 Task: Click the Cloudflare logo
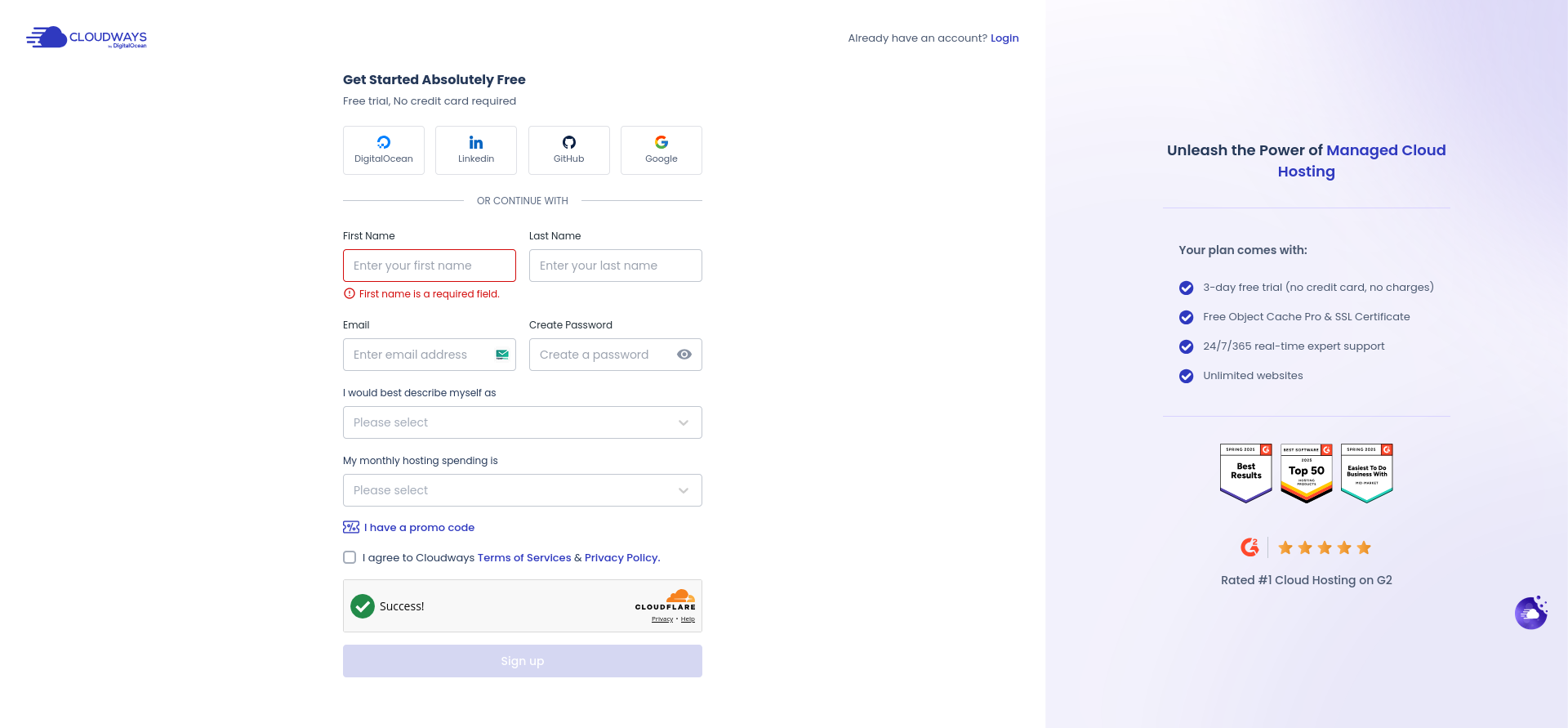point(666,600)
